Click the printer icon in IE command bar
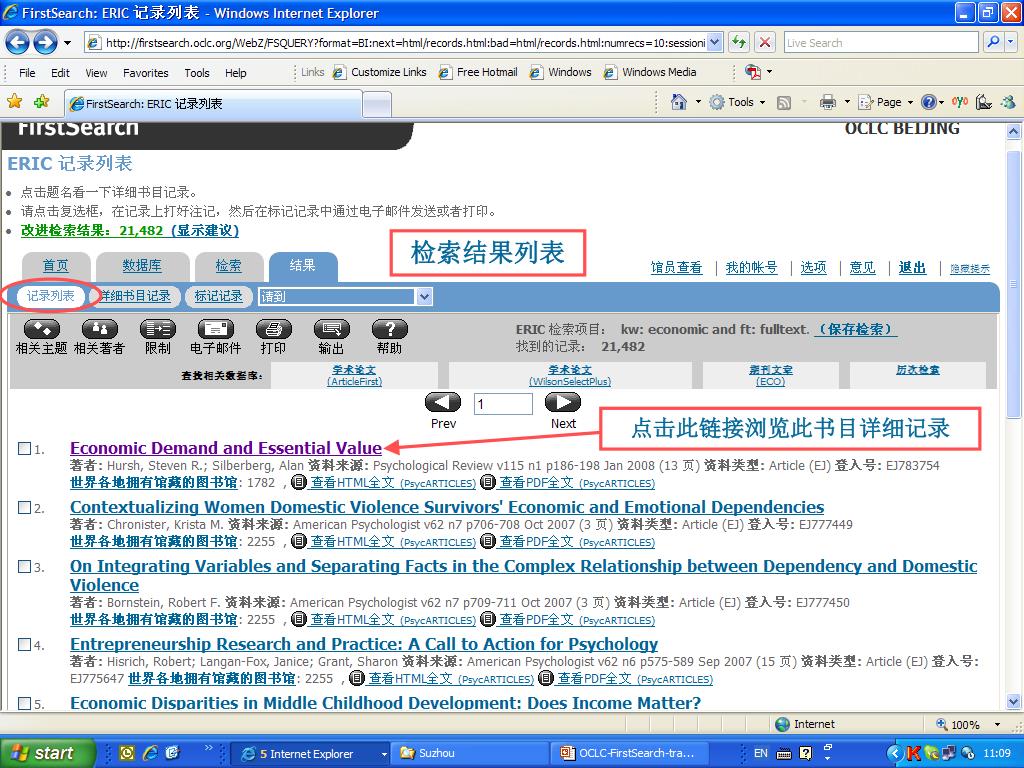This screenshot has height=768, width=1024. coord(828,102)
